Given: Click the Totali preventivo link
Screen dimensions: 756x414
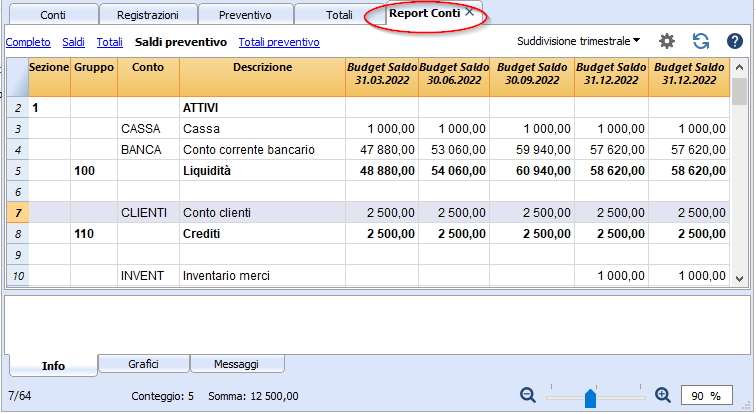Looking at the screenshot, I should 279,42.
